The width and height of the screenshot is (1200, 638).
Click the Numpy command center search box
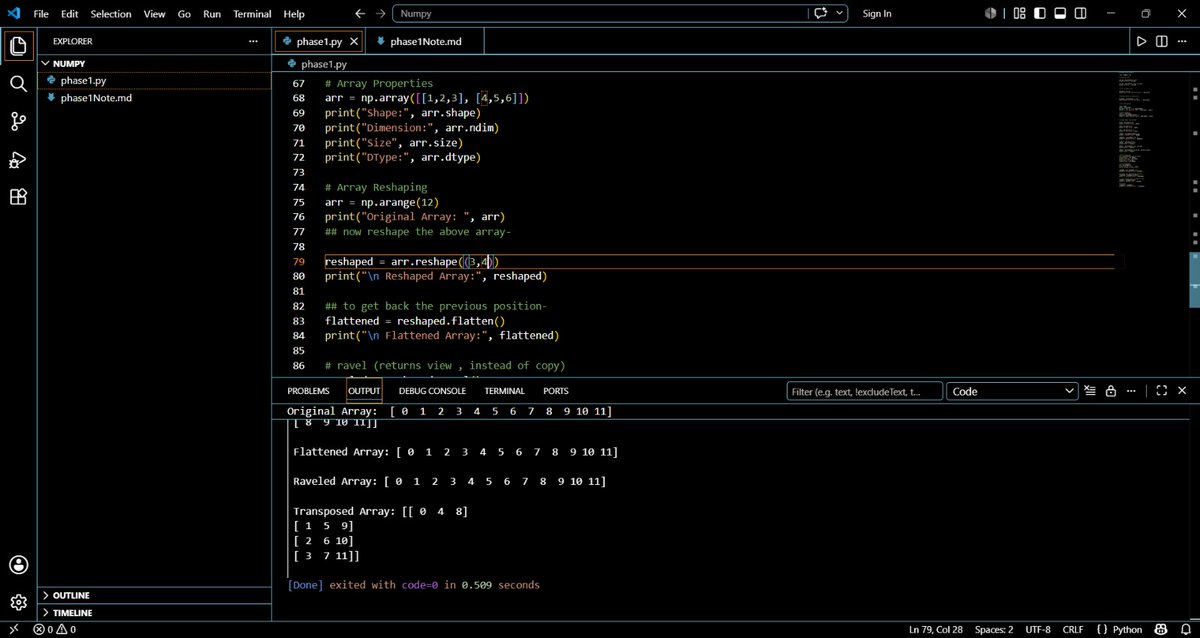point(599,14)
